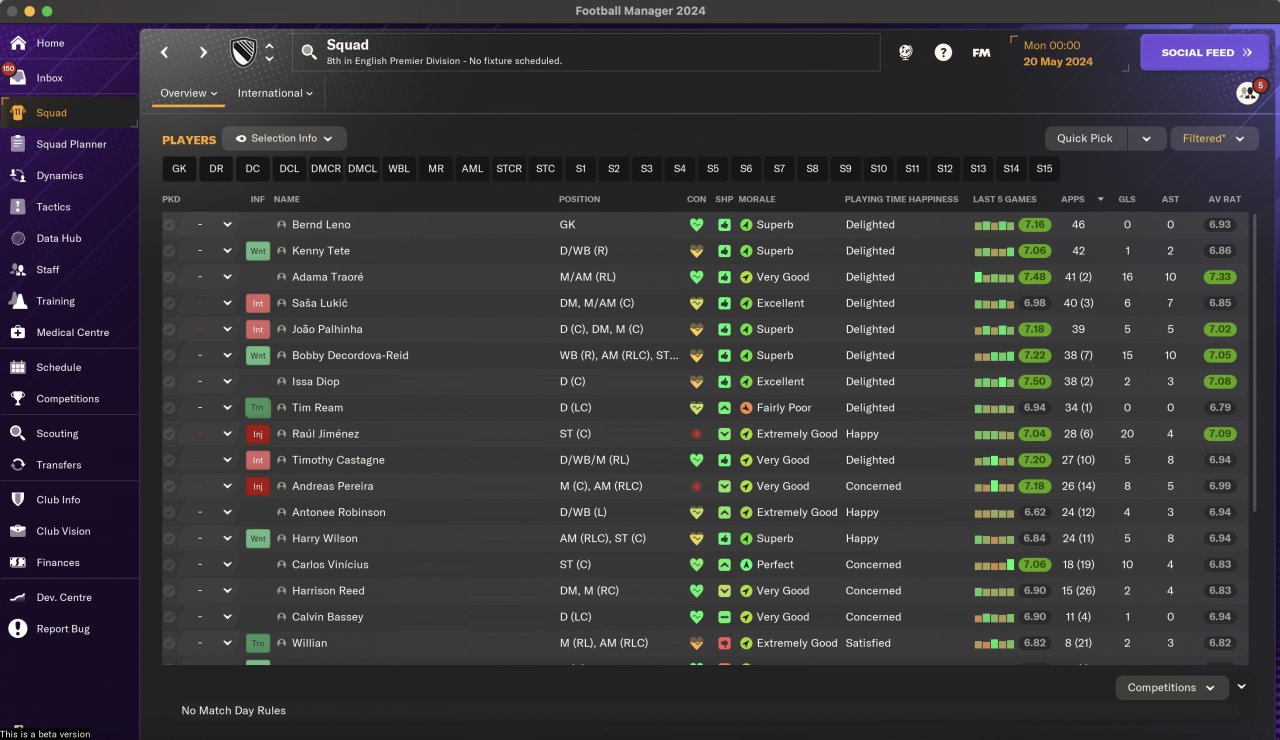This screenshot has height=740, width=1280.
Task: Click the club badge in the header
Action: tap(243, 52)
